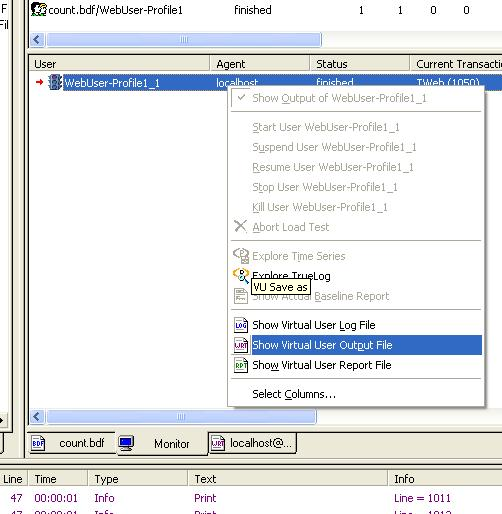Viewport: 502px width, 514px height.
Task: Click the 'Print' text cell in line 47
Action: point(205,498)
